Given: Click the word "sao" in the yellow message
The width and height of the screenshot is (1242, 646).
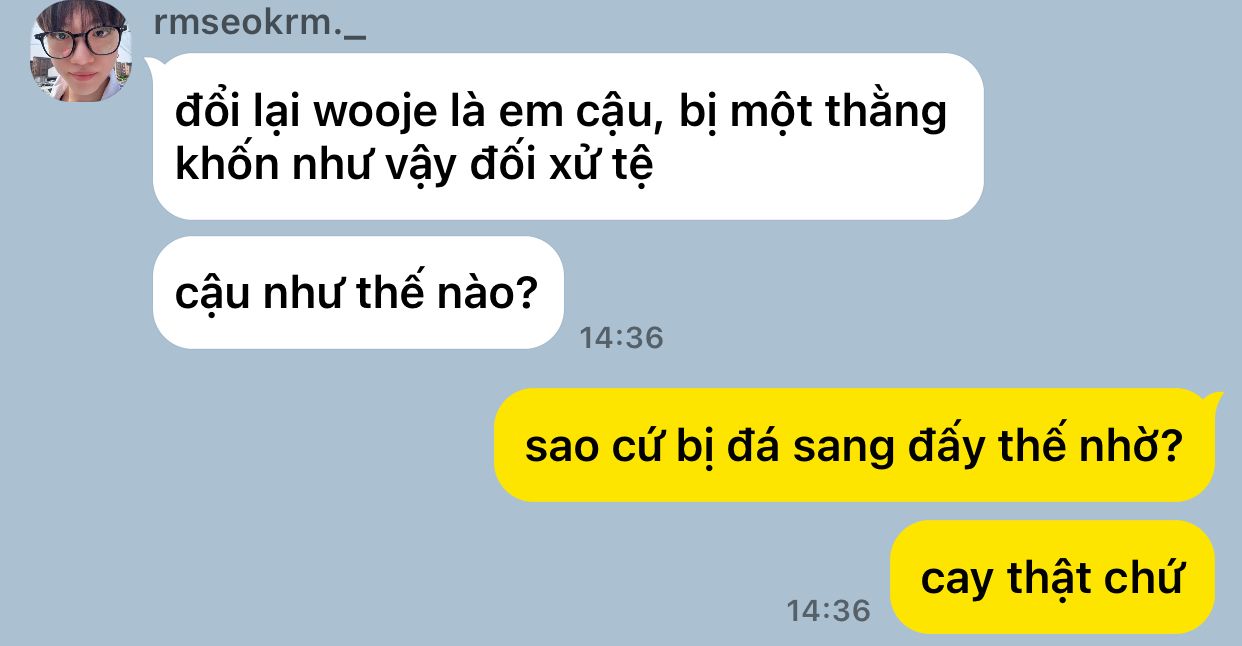Looking at the screenshot, I should pos(562,448).
